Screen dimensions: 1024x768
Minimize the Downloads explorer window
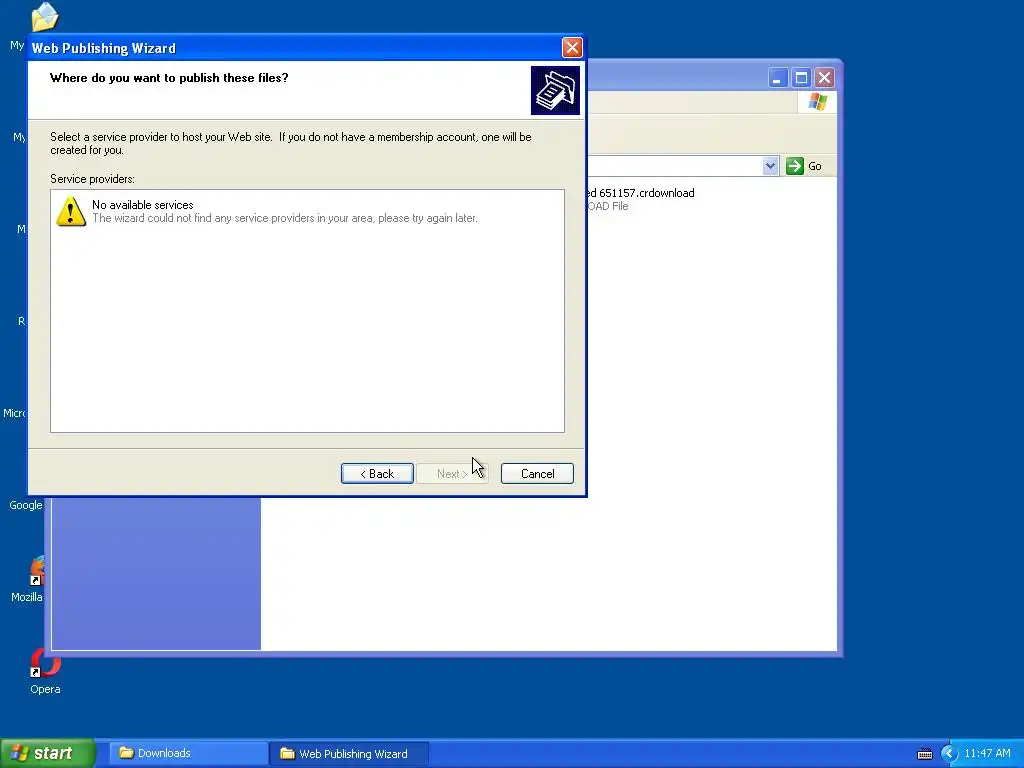[777, 78]
